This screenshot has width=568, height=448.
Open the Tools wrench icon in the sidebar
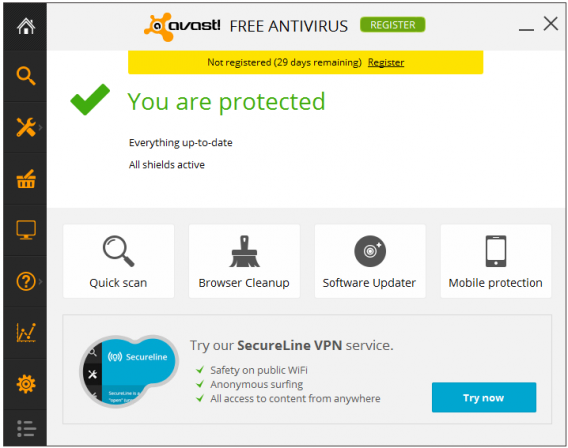point(26,127)
